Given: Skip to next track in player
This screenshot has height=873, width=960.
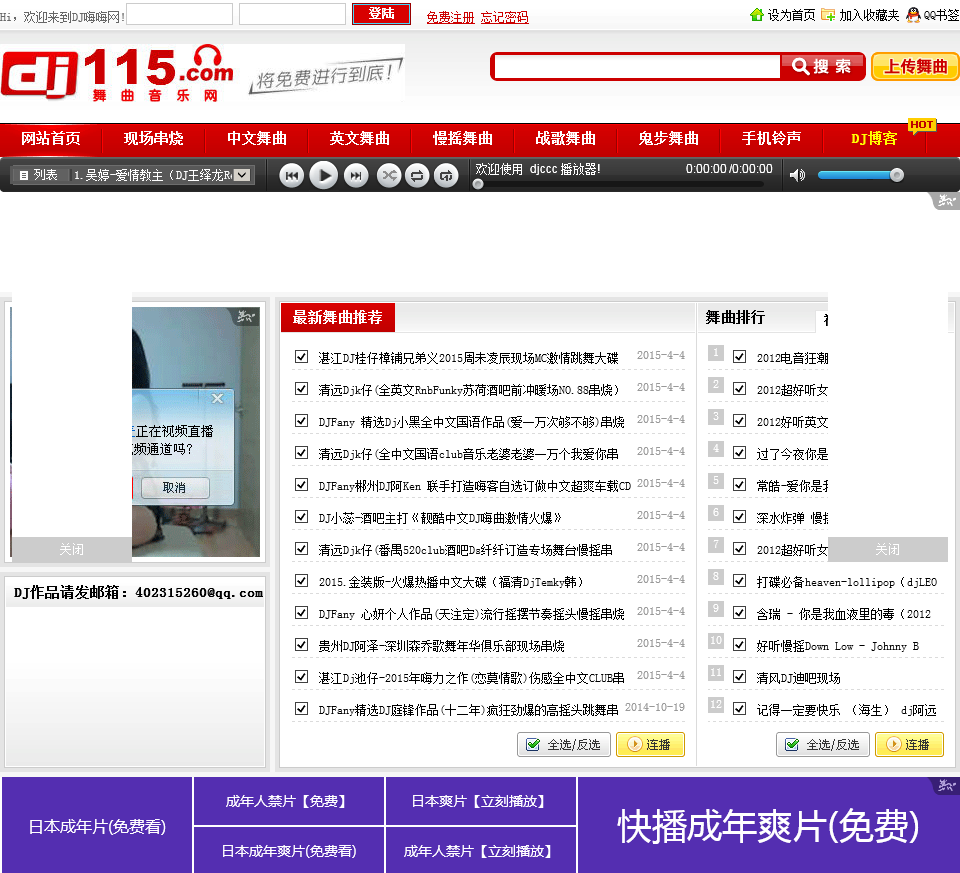Looking at the screenshot, I should click(x=356, y=176).
